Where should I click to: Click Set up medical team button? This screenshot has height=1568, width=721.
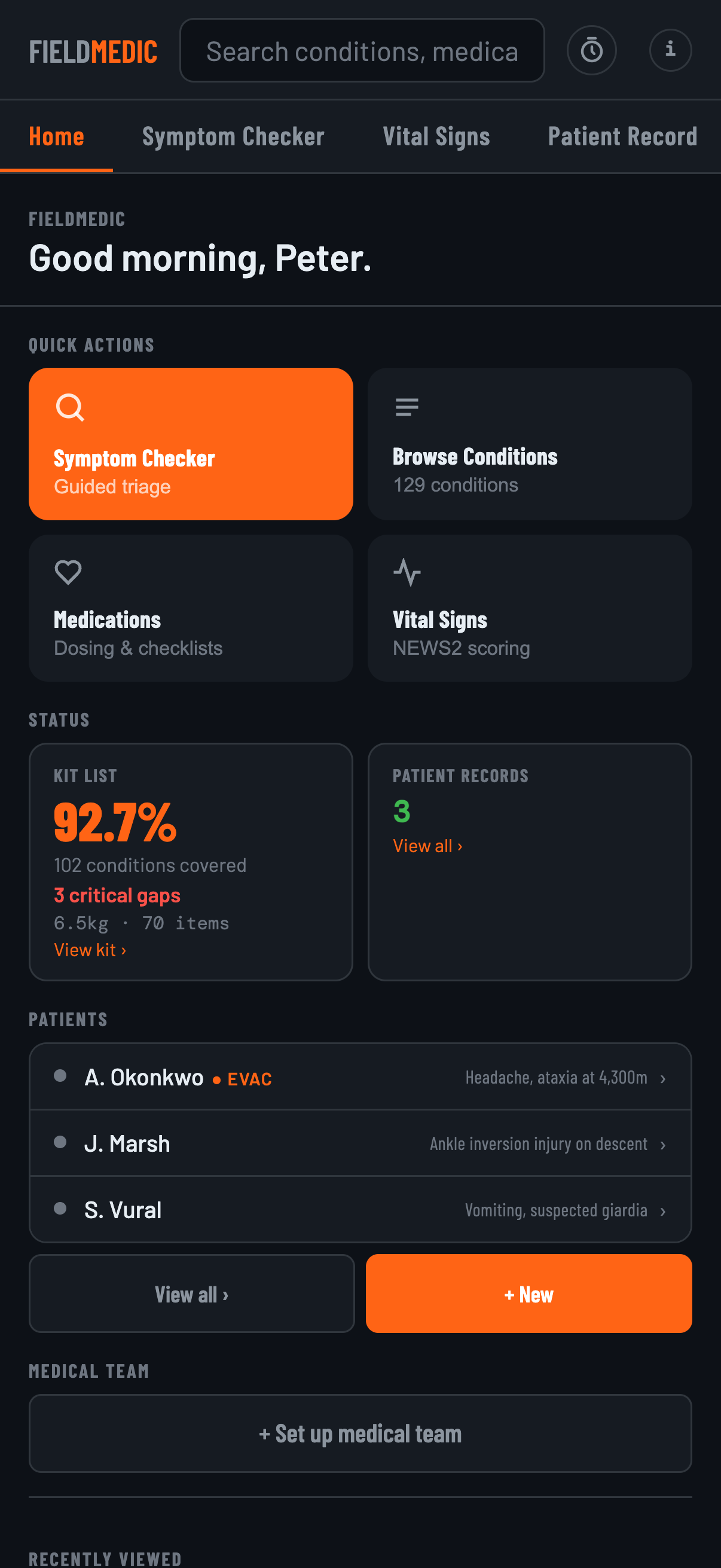360,1433
